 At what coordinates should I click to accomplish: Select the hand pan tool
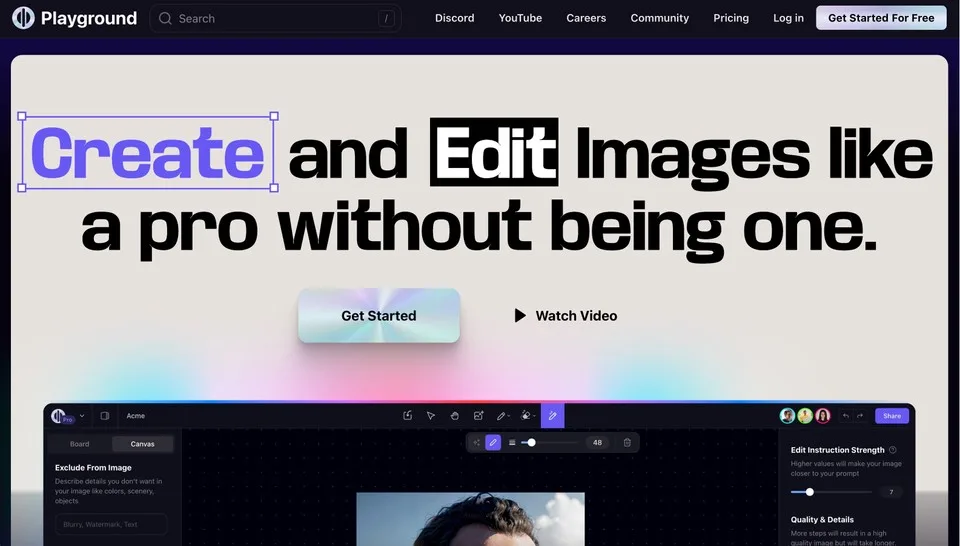[454, 416]
